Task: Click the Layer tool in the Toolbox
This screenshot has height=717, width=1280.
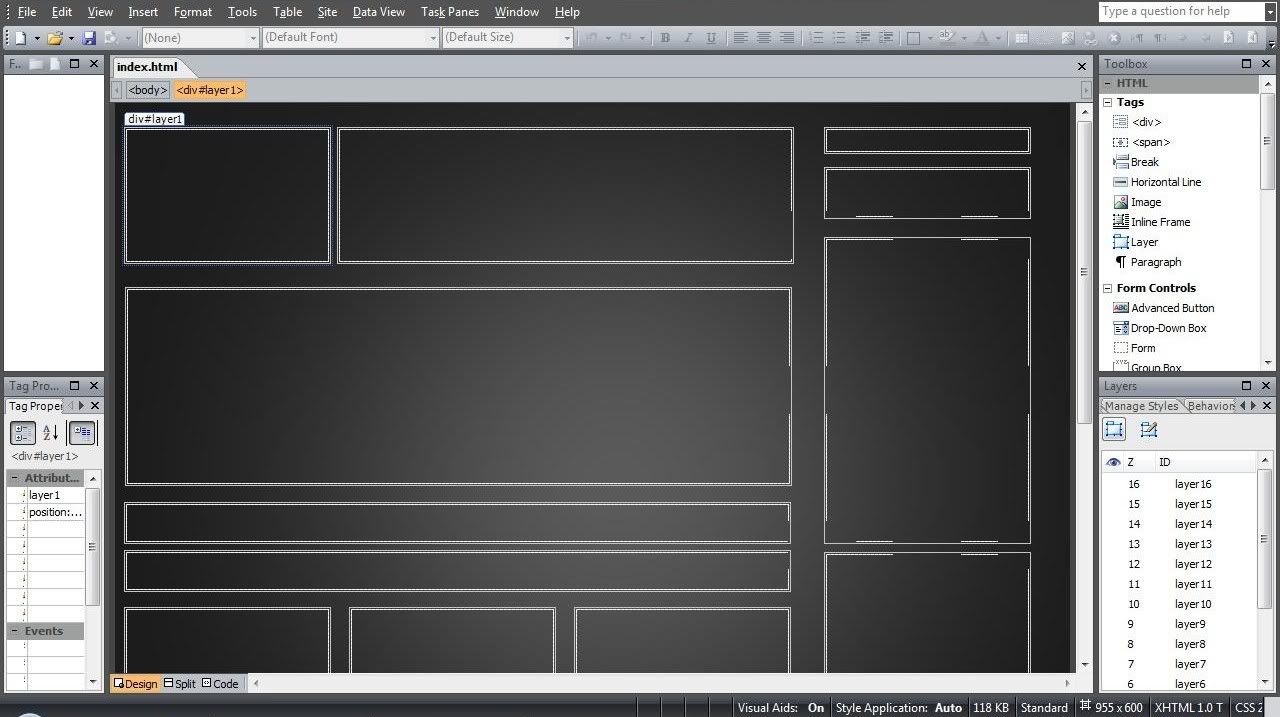Action: 1144,242
